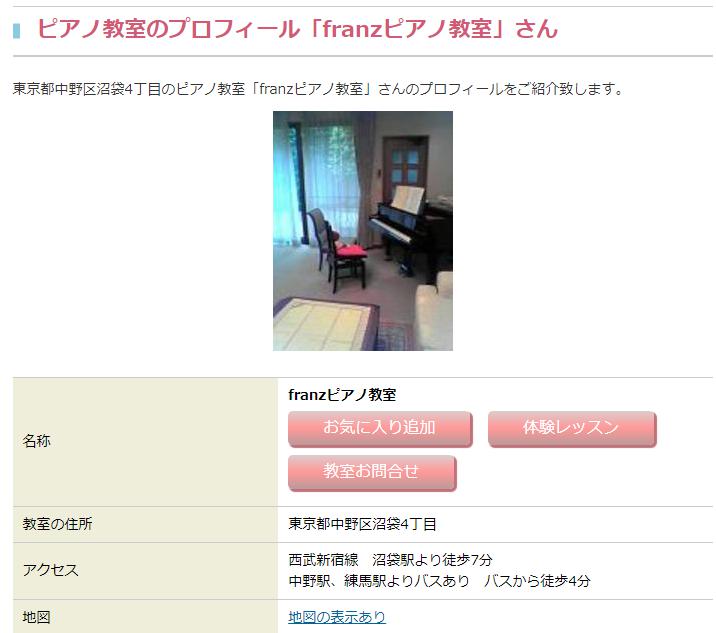
Task: Click the お気に入り追加 button
Action: coord(380,429)
